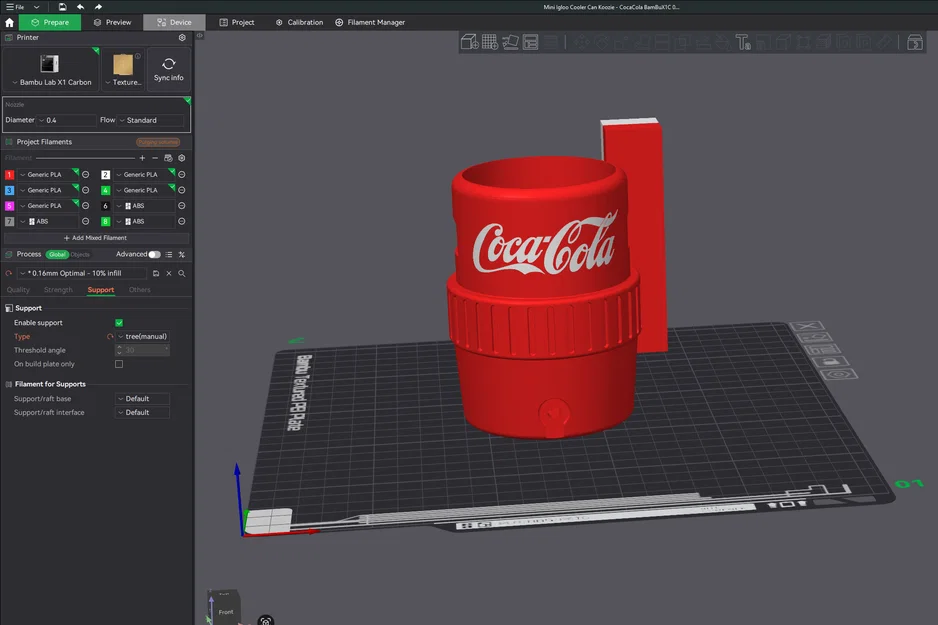Add a filament with the plus icon
The image size is (938, 625).
pyautogui.click(x=142, y=158)
